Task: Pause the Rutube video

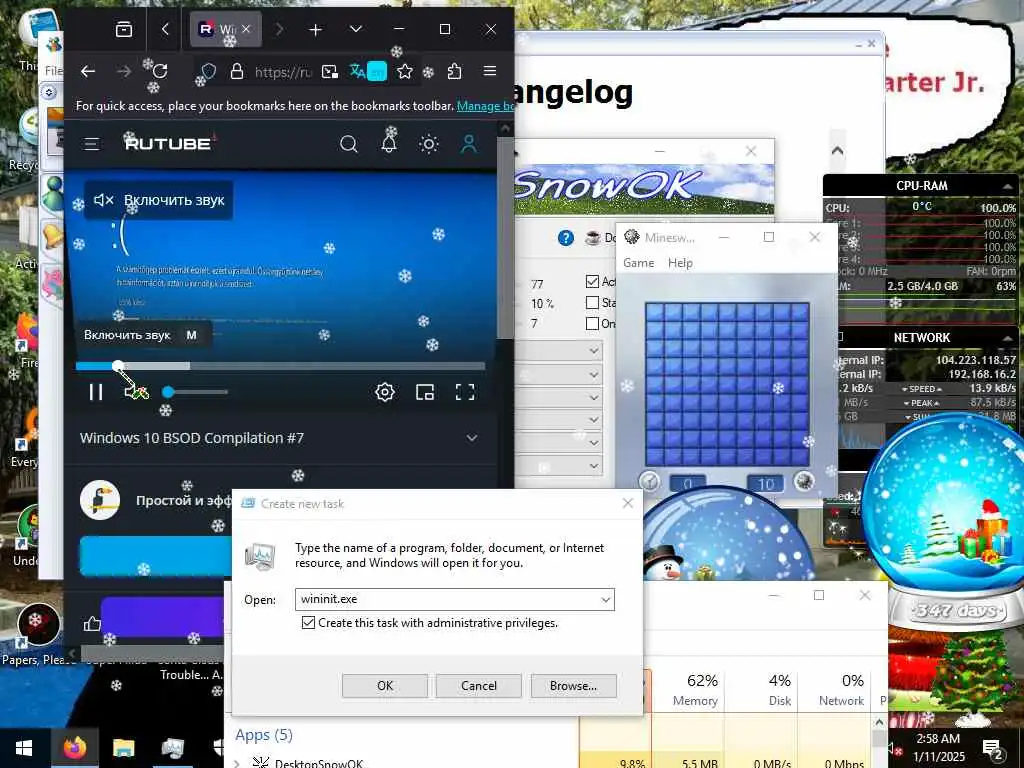Action: point(96,392)
